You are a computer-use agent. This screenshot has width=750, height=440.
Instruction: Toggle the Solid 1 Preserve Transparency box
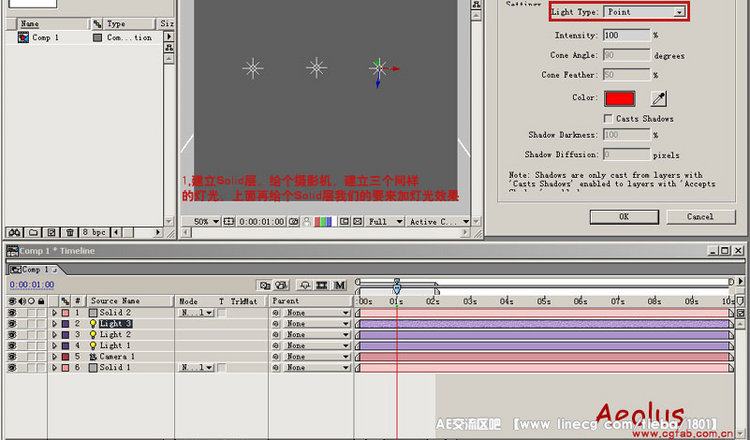click(222, 368)
